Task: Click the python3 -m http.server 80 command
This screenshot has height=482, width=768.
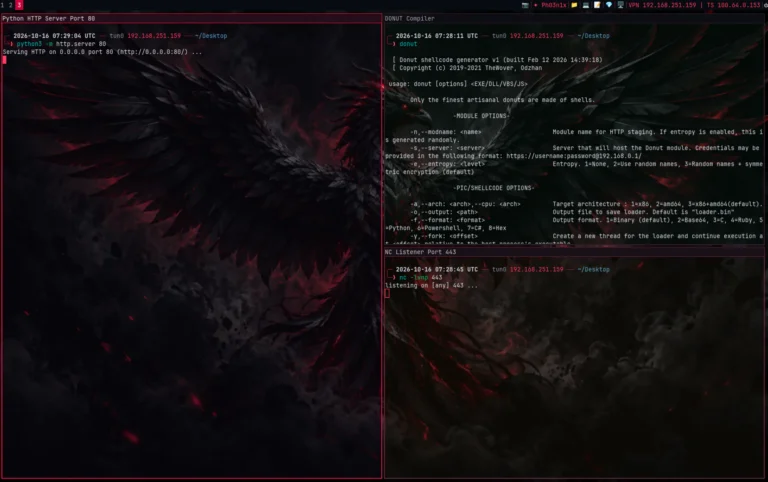Action: [61, 44]
